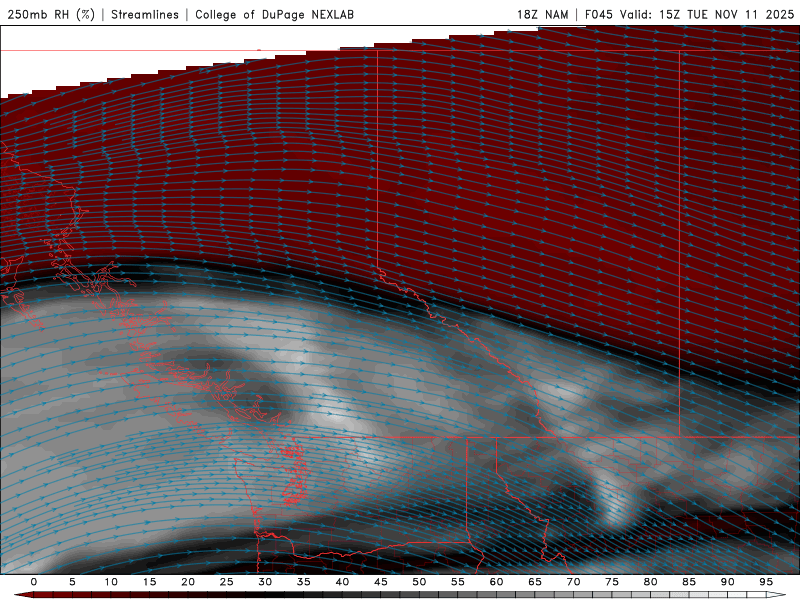This screenshot has width=800, height=600.
Task: Click the "250mb RH (%)" title text
Action: (51, 14)
